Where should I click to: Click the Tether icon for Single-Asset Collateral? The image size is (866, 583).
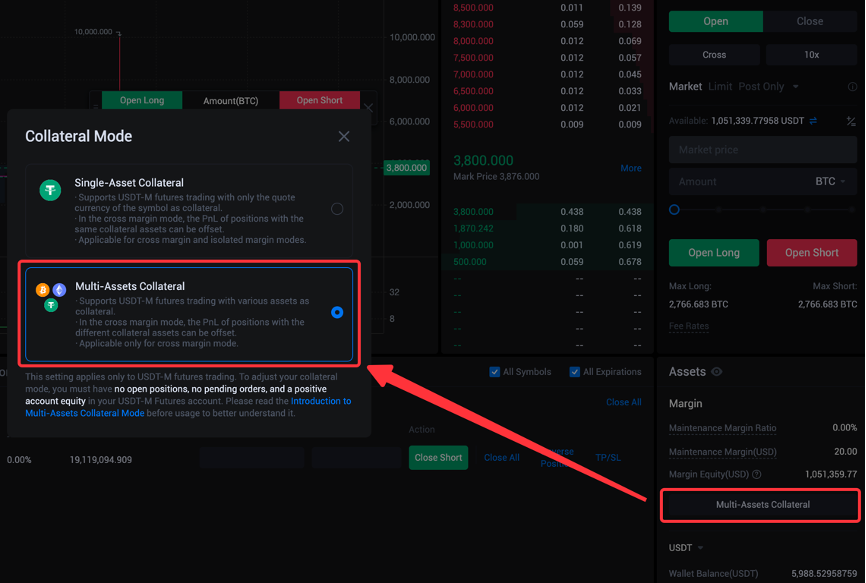(x=50, y=190)
